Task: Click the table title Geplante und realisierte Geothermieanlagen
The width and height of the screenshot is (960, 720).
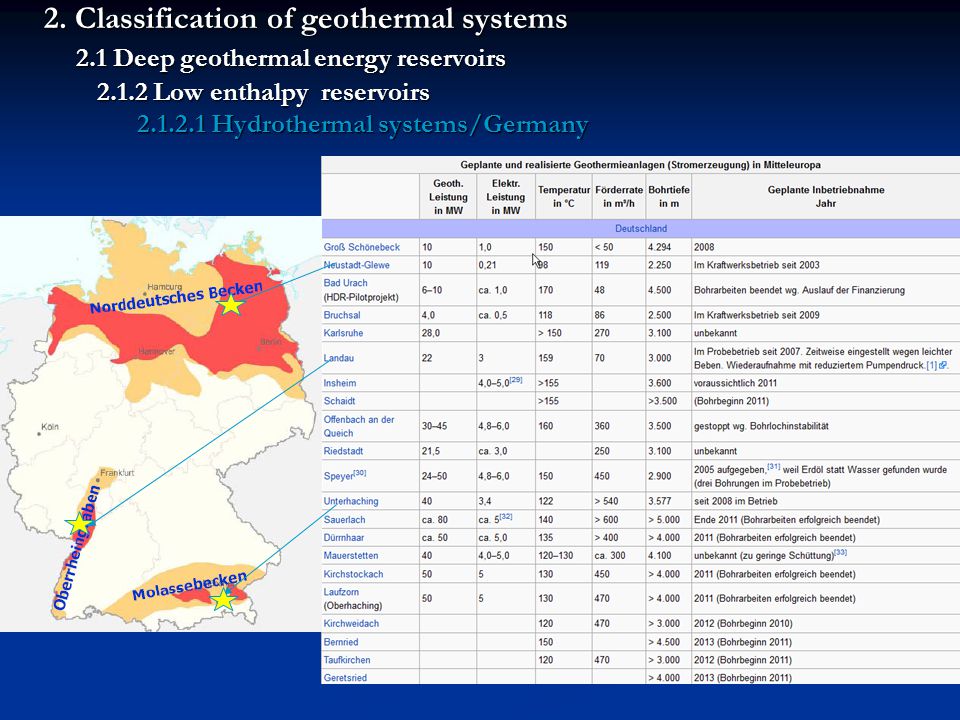Action: [640, 165]
